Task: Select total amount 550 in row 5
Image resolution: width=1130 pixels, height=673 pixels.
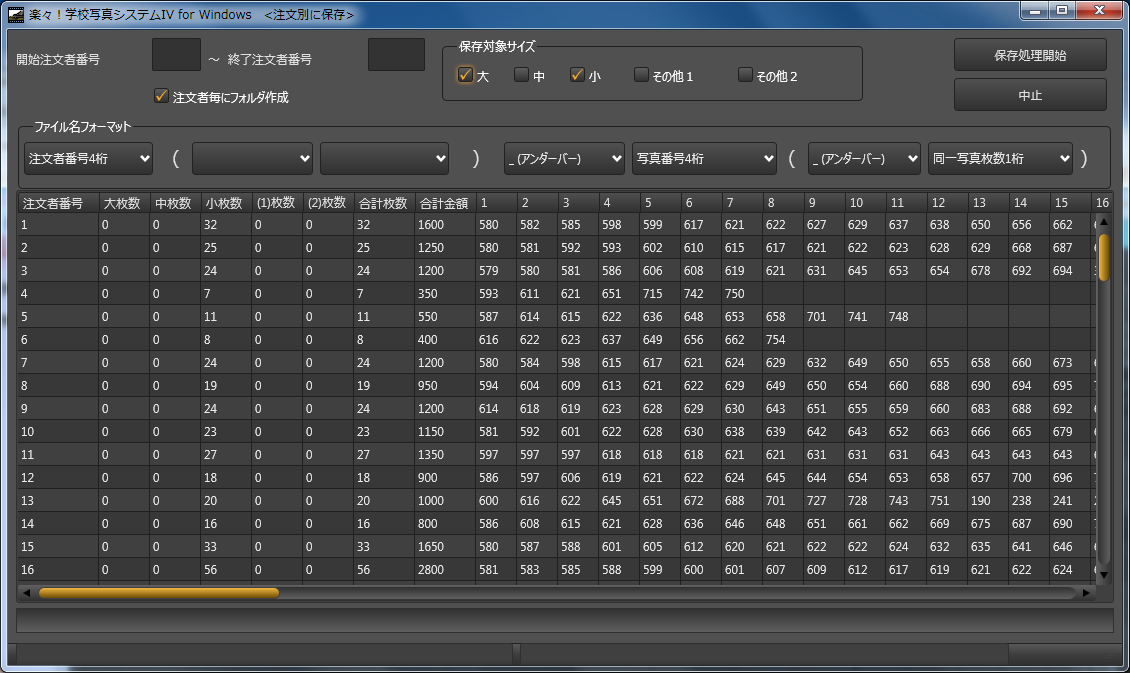Action: (x=445, y=317)
